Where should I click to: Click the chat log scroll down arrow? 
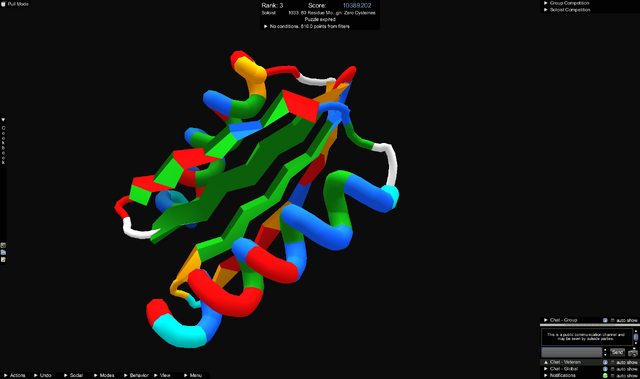pyautogui.click(x=636, y=344)
